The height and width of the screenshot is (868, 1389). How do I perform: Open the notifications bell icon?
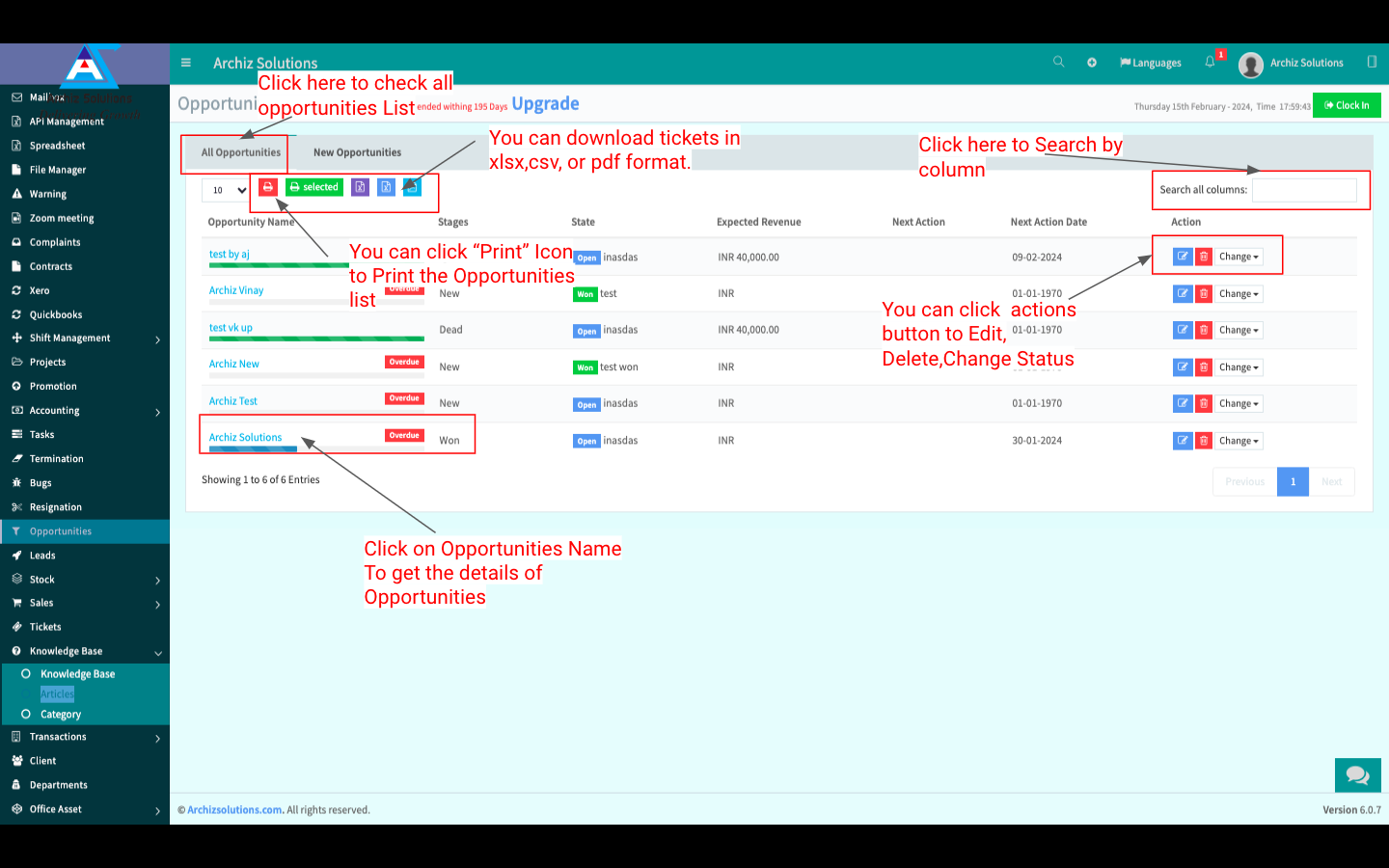point(1210,62)
